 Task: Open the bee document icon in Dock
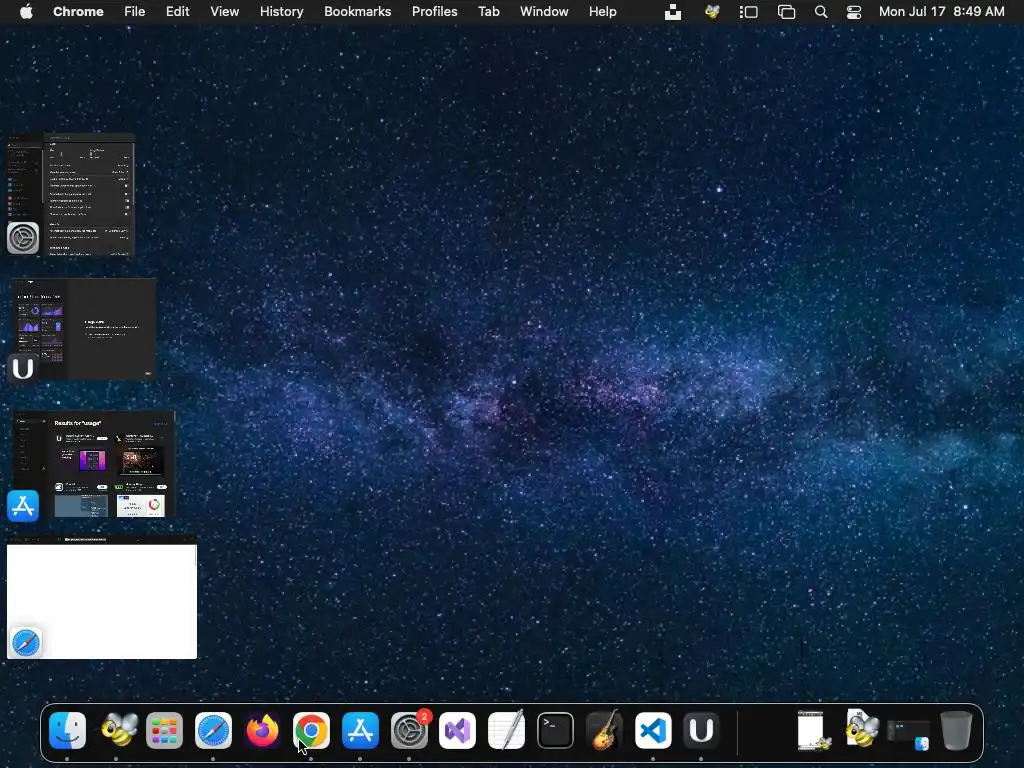pos(861,729)
